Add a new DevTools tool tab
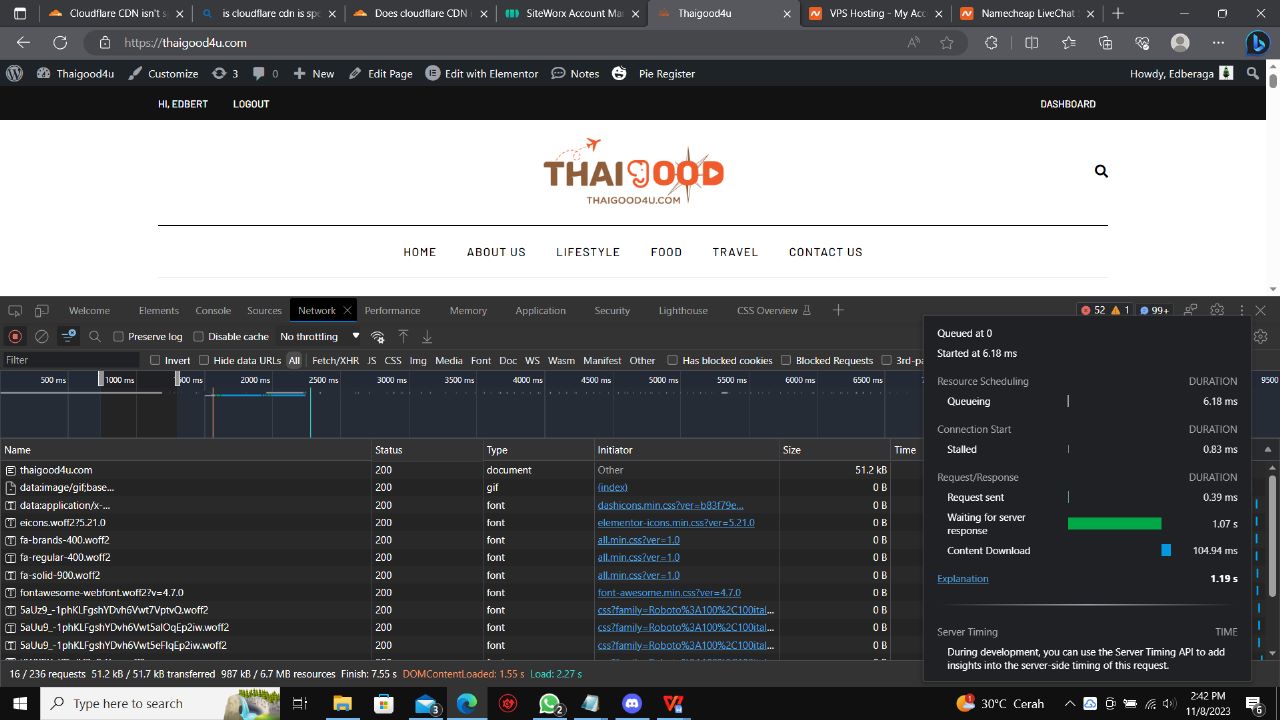 (x=838, y=311)
